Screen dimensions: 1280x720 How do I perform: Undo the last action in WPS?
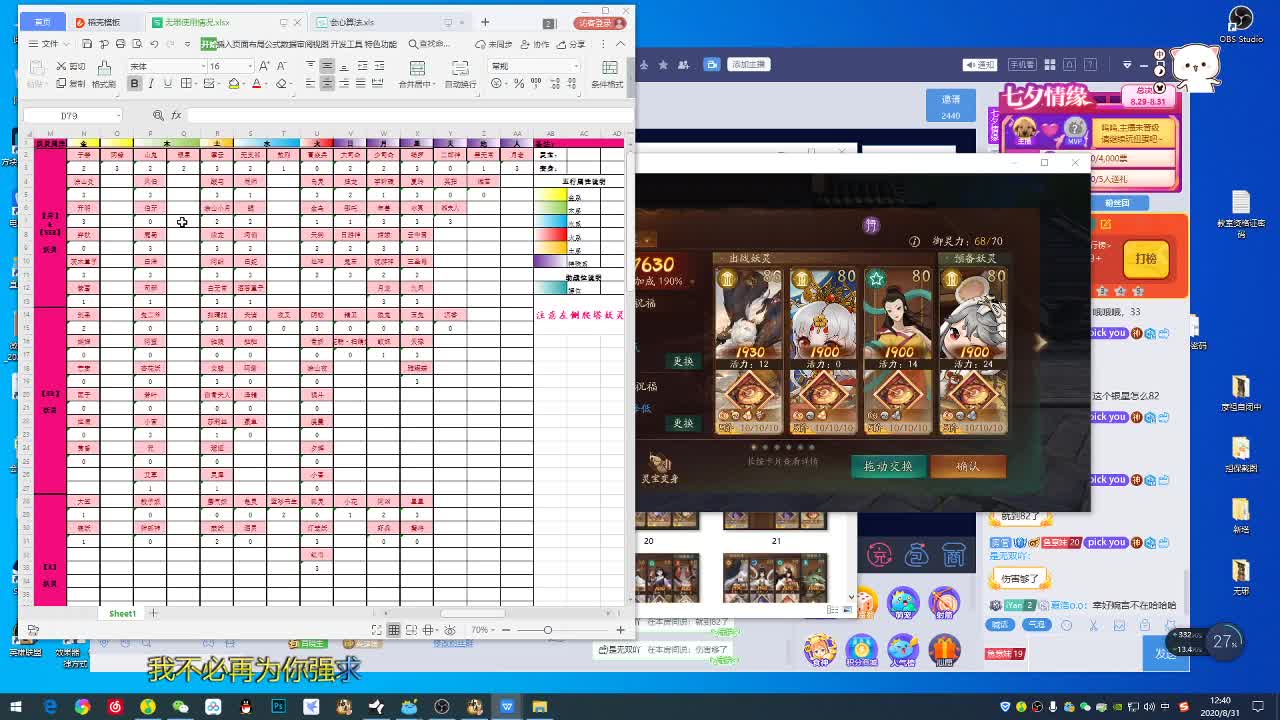(154, 44)
